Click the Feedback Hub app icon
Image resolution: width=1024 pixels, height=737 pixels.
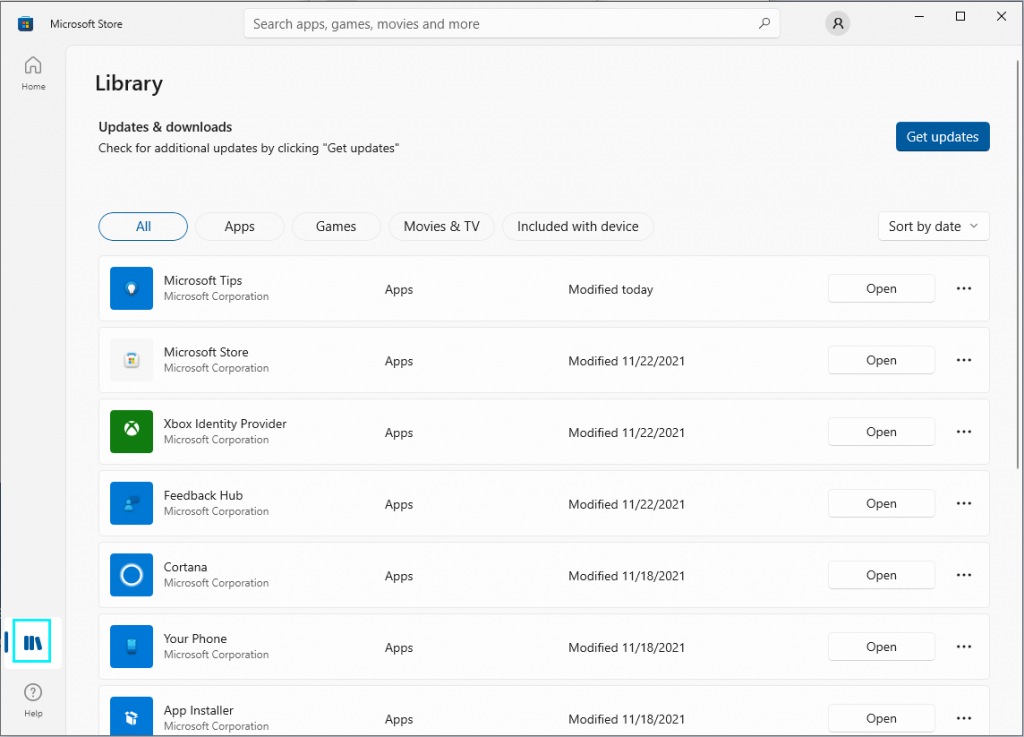pyautogui.click(x=131, y=503)
